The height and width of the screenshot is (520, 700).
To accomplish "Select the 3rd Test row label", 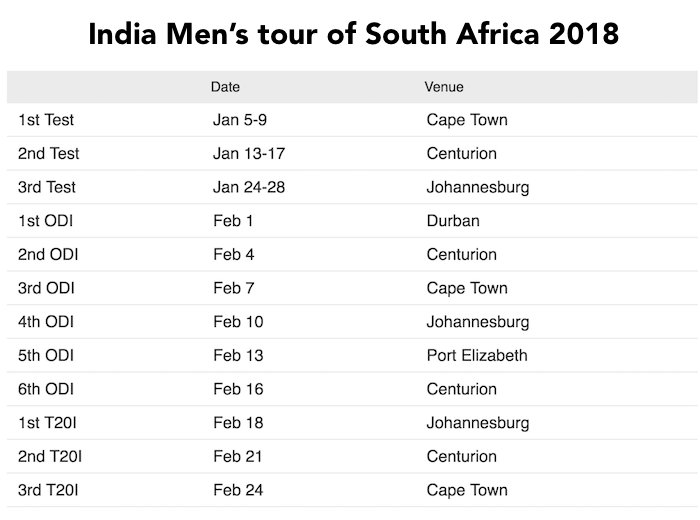I will tap(47, 187).
